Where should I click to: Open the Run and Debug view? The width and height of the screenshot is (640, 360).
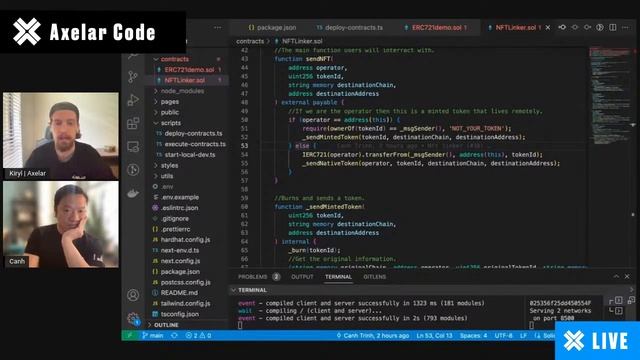pos(133,100)
